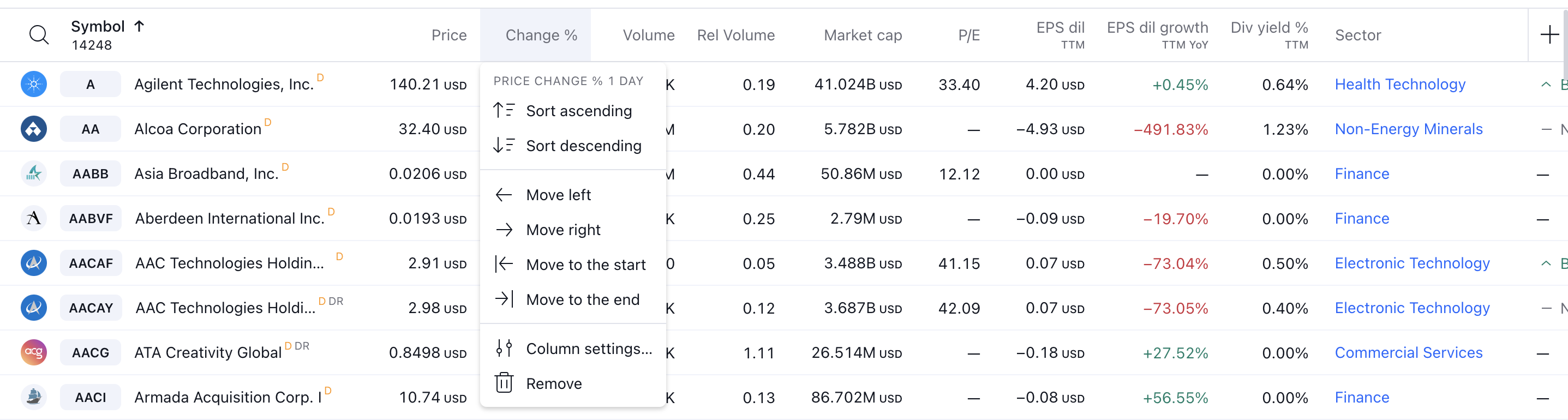1568x420 pixels.
Task: Click the Aberdeen International logo icon
Action: coord(34,219)
